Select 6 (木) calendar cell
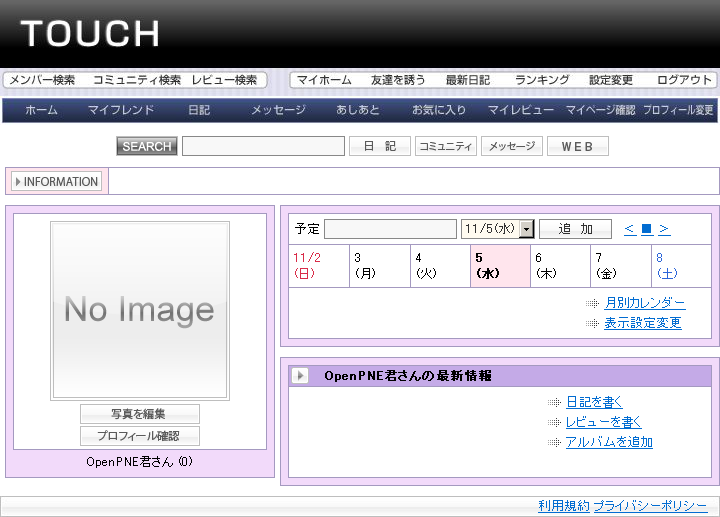The width and height of the screenshot is (720, 517). coord(561,266)
